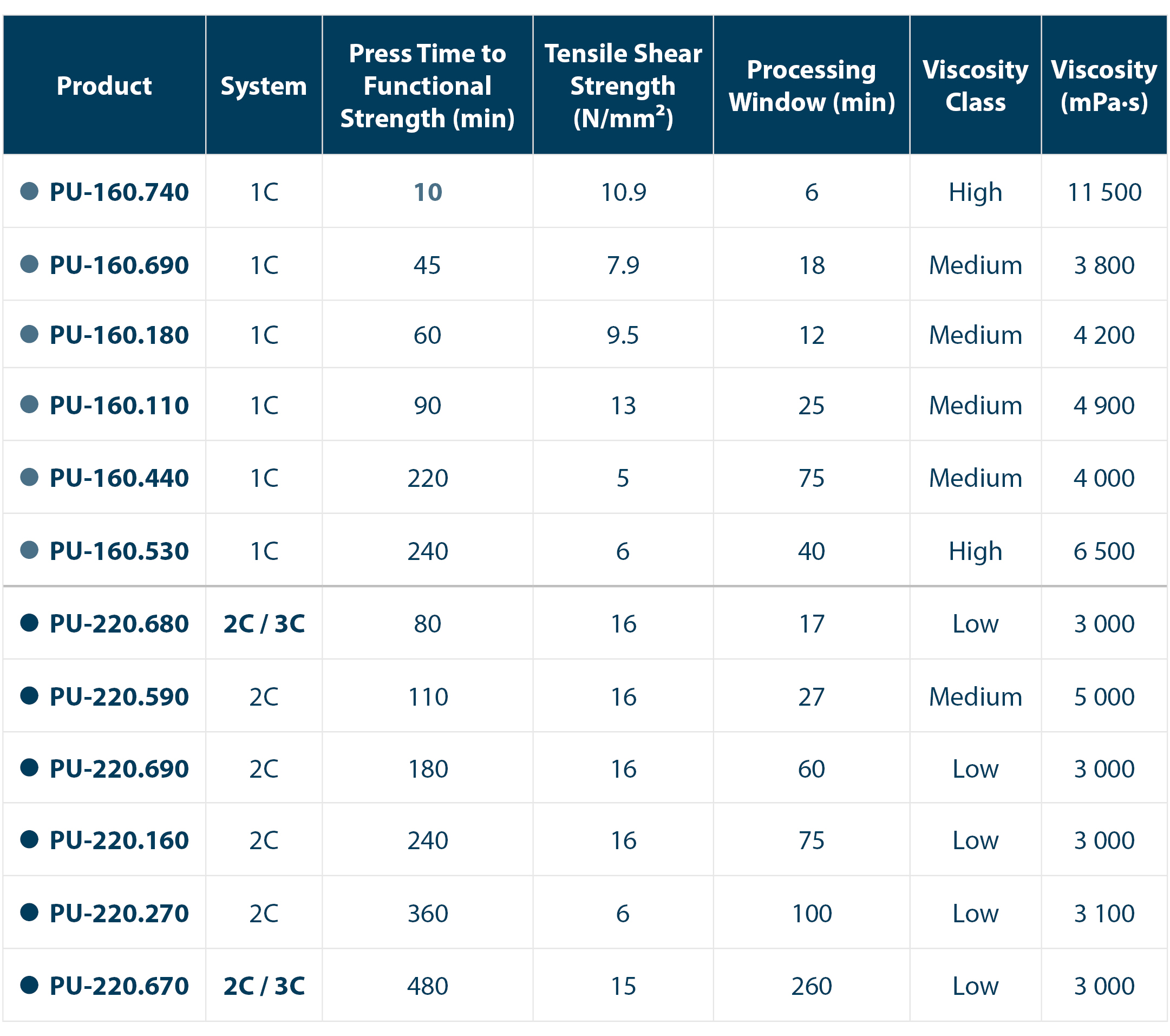Viewport: 1170px width, 1036px height.
Task: Click the bullet dot beside PU-160.740
Action: (29, 191)
